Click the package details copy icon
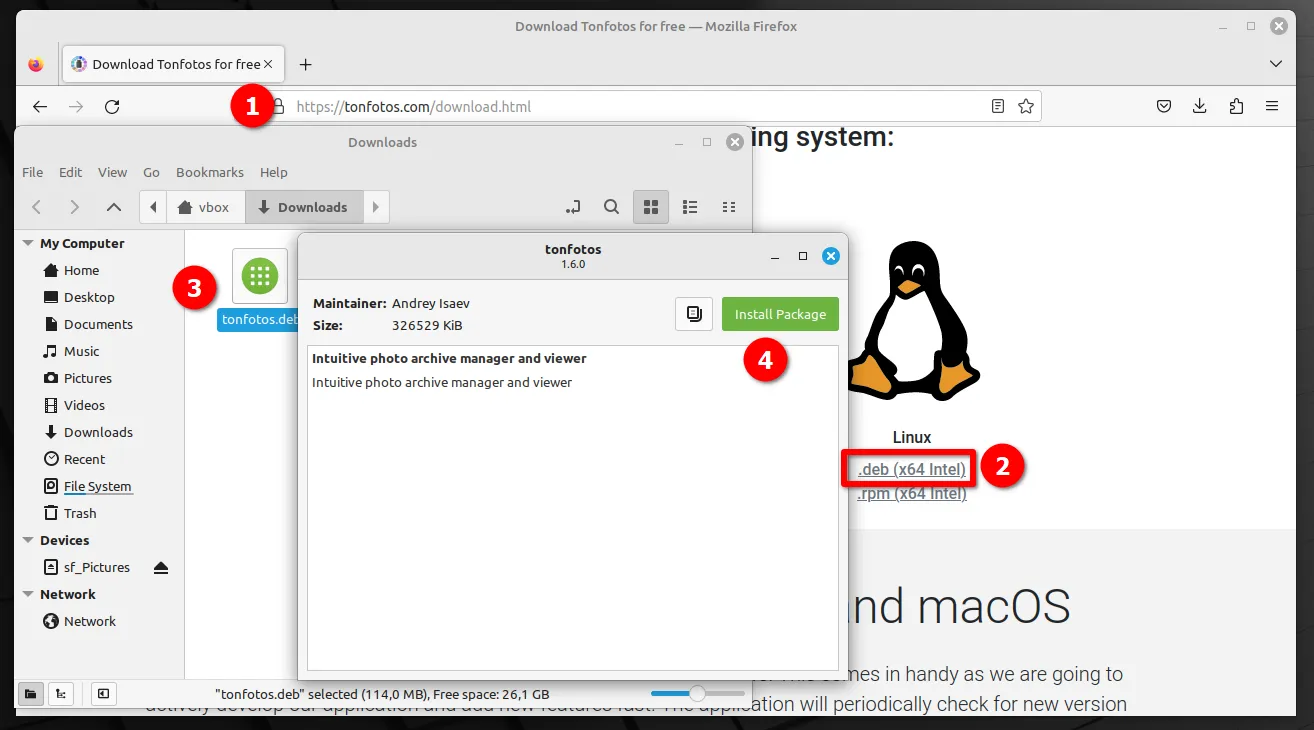The width and height of the screenshot is (1314, 730). 693,314
